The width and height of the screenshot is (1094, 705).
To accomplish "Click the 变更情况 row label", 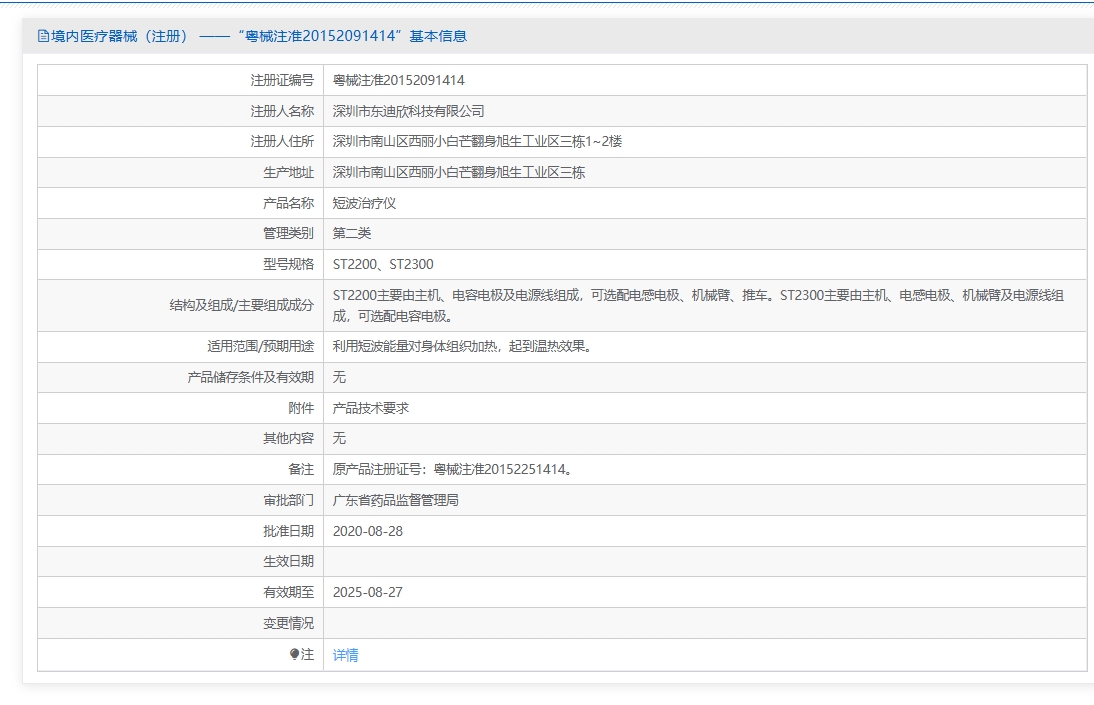I will point(288,623).
